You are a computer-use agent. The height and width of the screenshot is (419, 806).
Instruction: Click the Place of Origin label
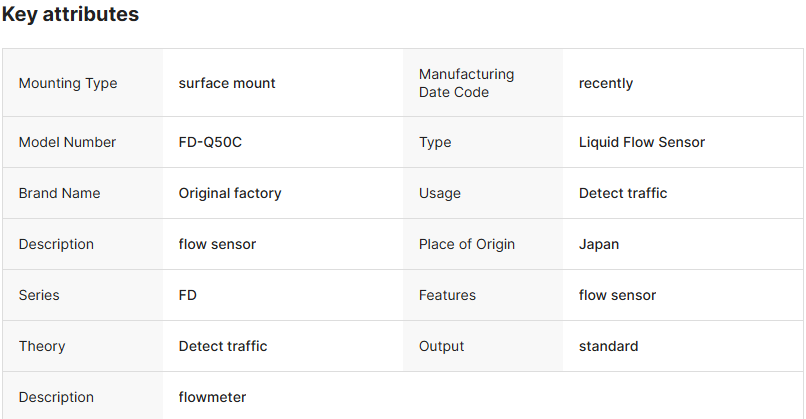point(467,244)
